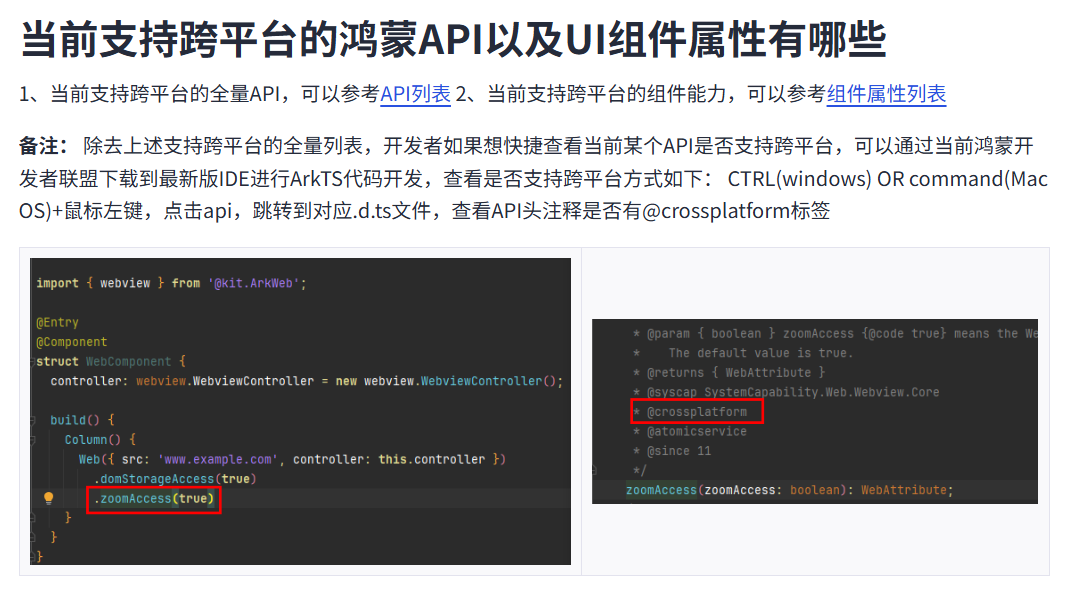Click the lightbulb quick-fix icon
1066x605 pixels.
pos(48,498)
